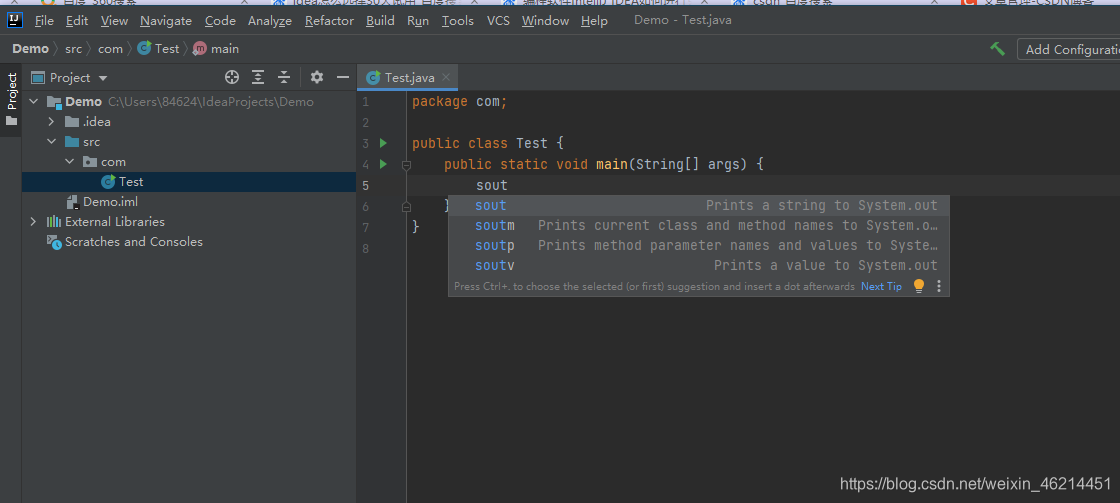
Task: Hide the Project panel with minus icon
Action: pos(343,77)
